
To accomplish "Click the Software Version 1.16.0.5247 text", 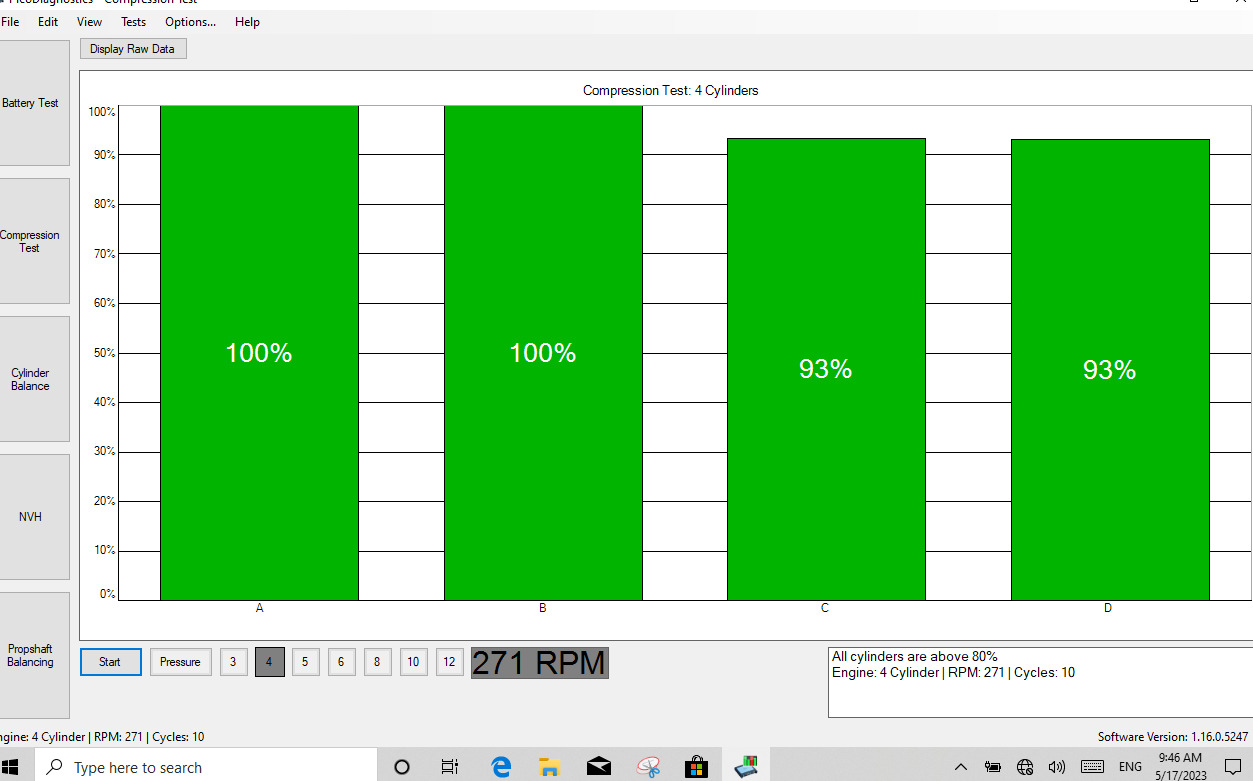I will click(x=1172, y=737).
